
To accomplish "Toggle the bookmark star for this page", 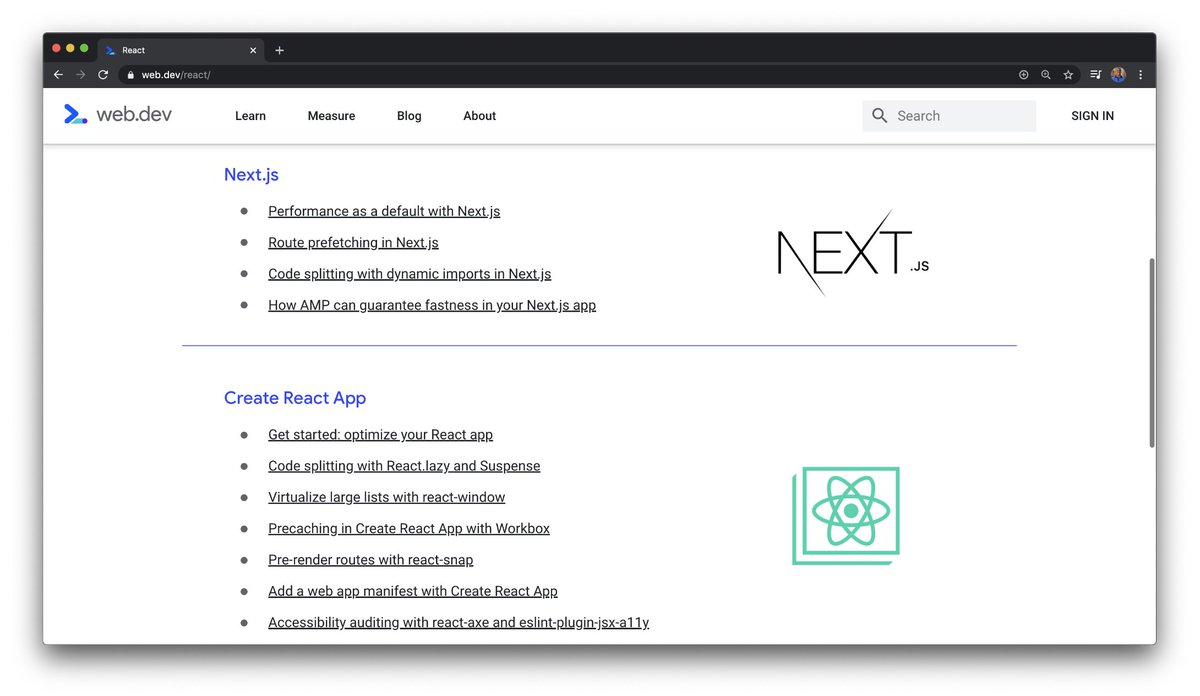I will tap(1068, 74).
